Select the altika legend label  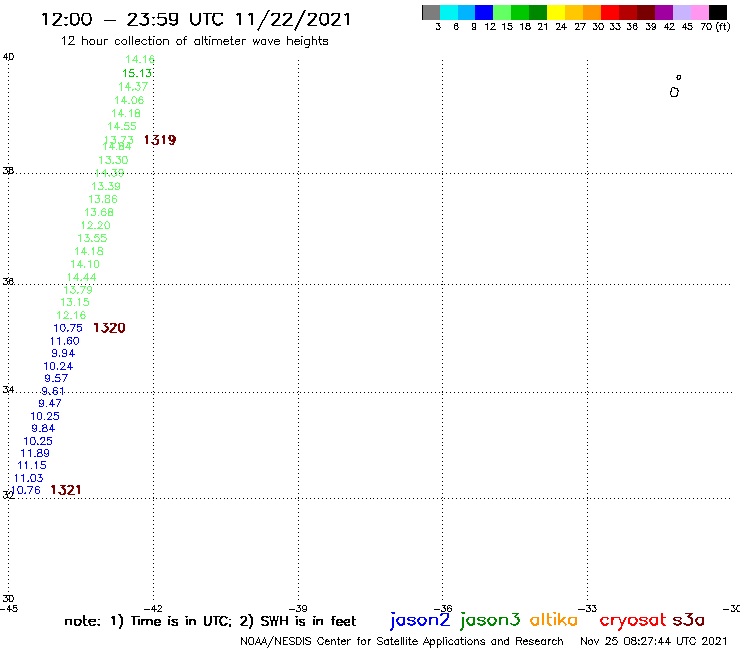[x=554, y=619]
